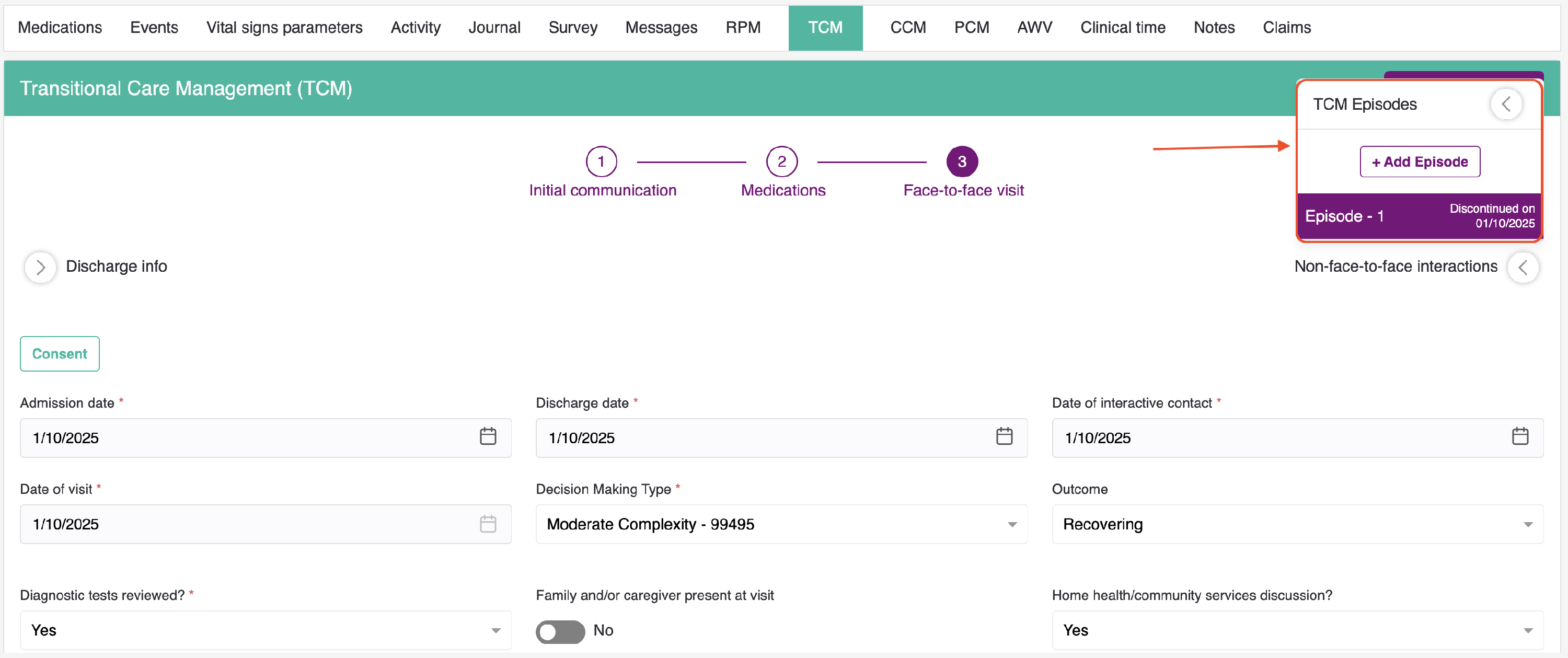The height and width of the screenshot is (658, 1568).
Task: Select step 3 Face-to-face visit circle
Action: click(x=962, y=161)
